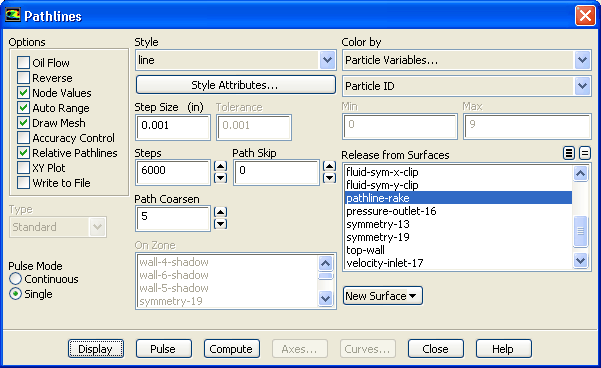Enable the XY Plot option
This screenshot has height=368, width=601.
(x=23, y=168)
